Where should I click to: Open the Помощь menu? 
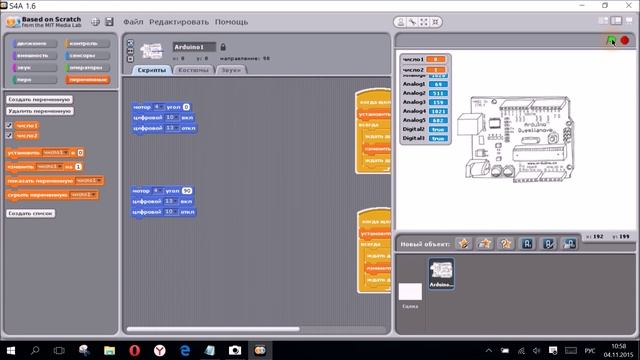click(231, 22)
